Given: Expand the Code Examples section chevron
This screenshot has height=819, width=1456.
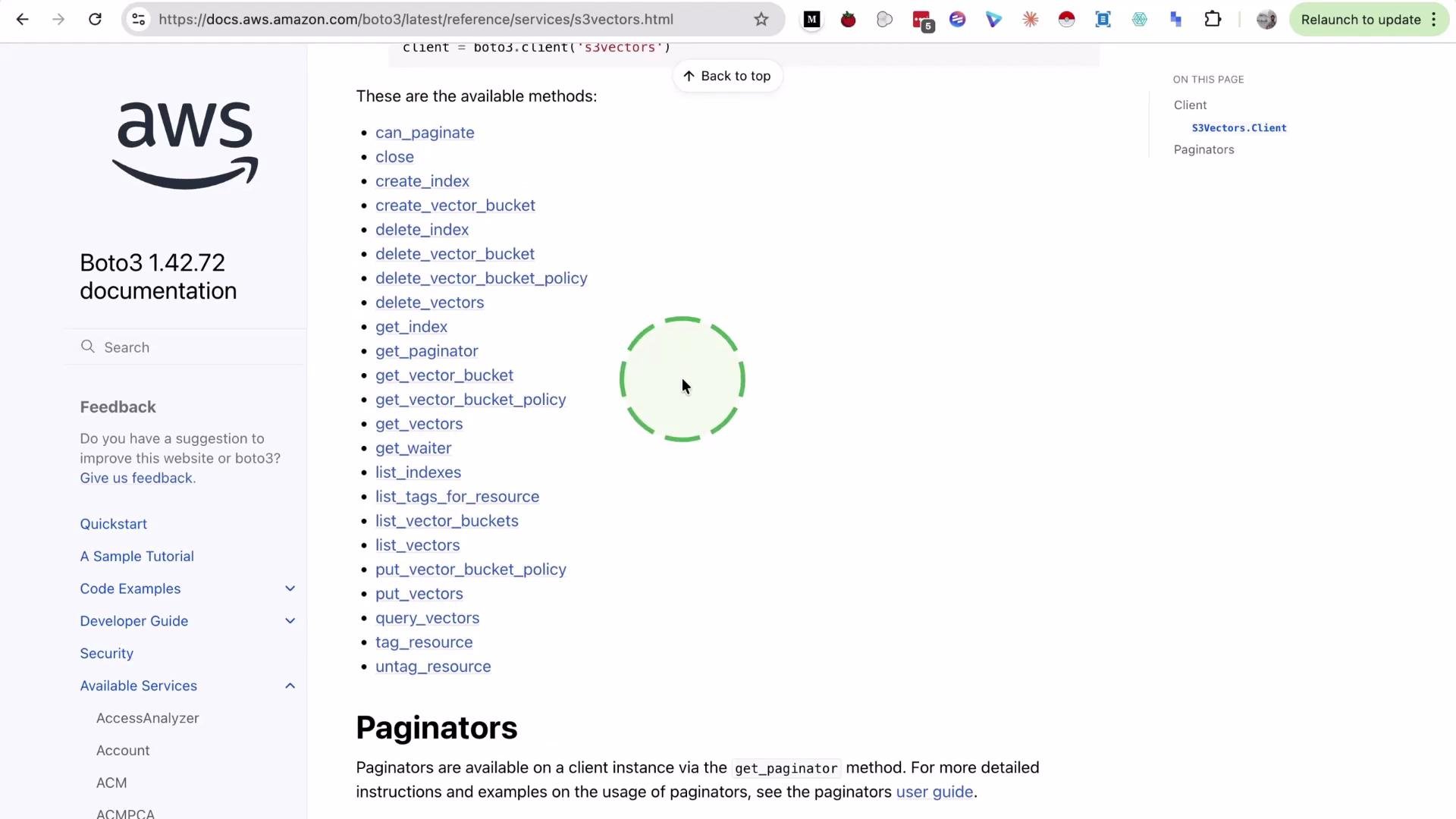Looking at the screenshot, I should pyautogui.click(x=290, y=588).
